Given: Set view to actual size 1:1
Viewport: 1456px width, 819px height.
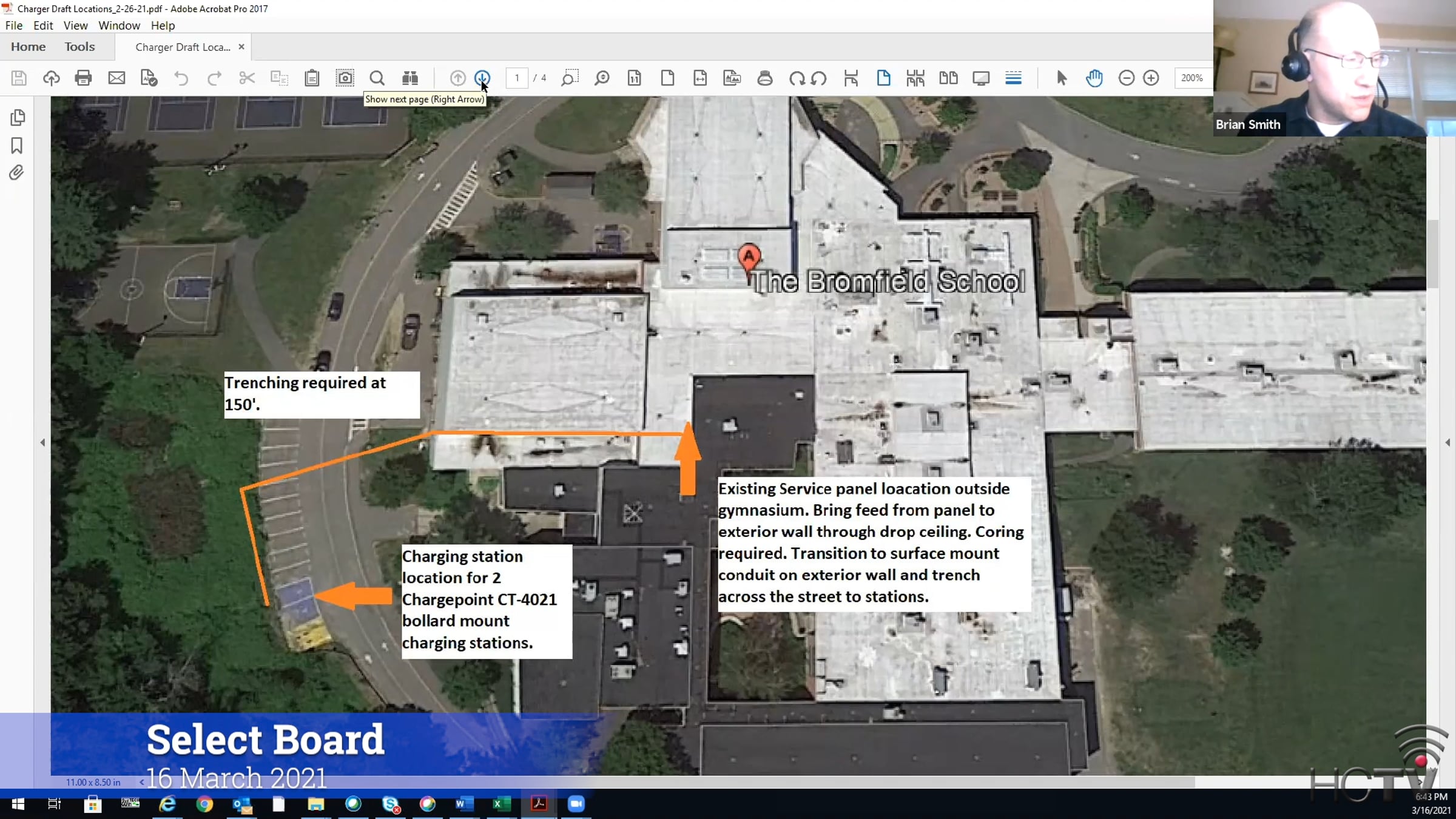Looking at the screenshot, I should click(x=635, y=78).
